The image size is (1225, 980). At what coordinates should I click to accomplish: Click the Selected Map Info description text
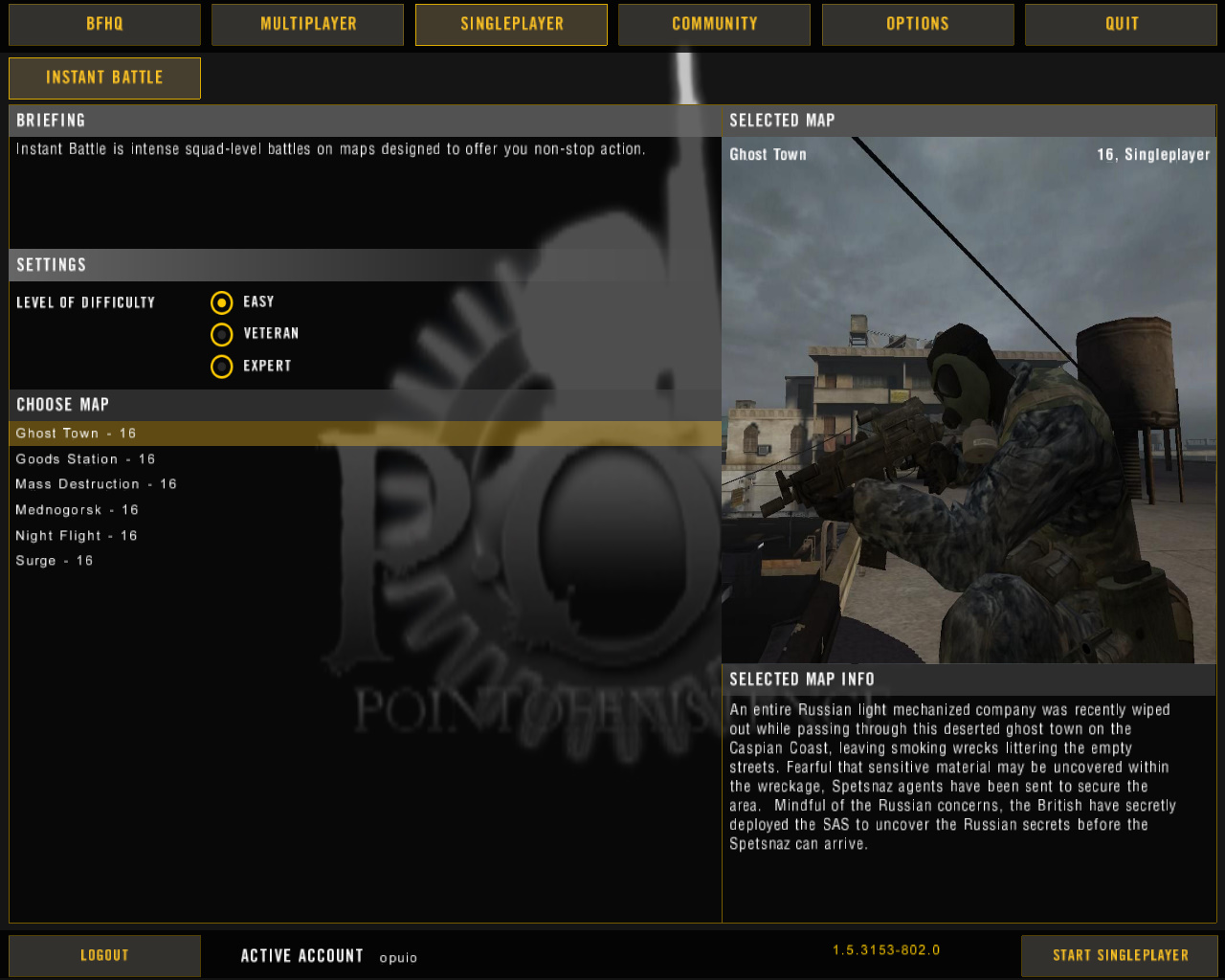(x=953, y=777)
